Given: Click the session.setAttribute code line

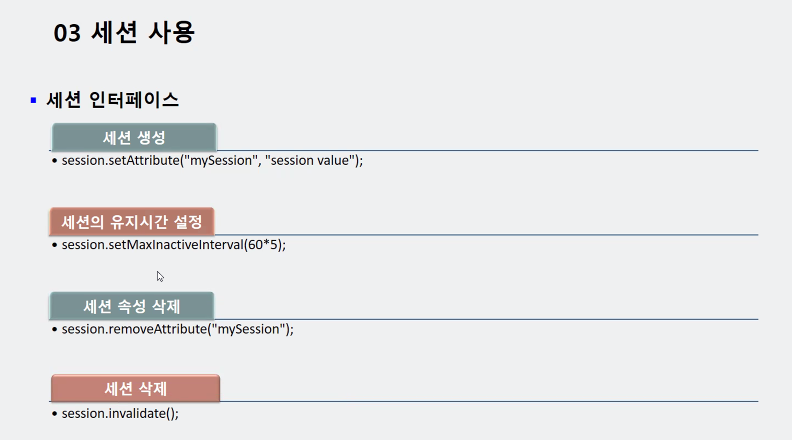Looking at the screenshot, I should click(212, 161).
